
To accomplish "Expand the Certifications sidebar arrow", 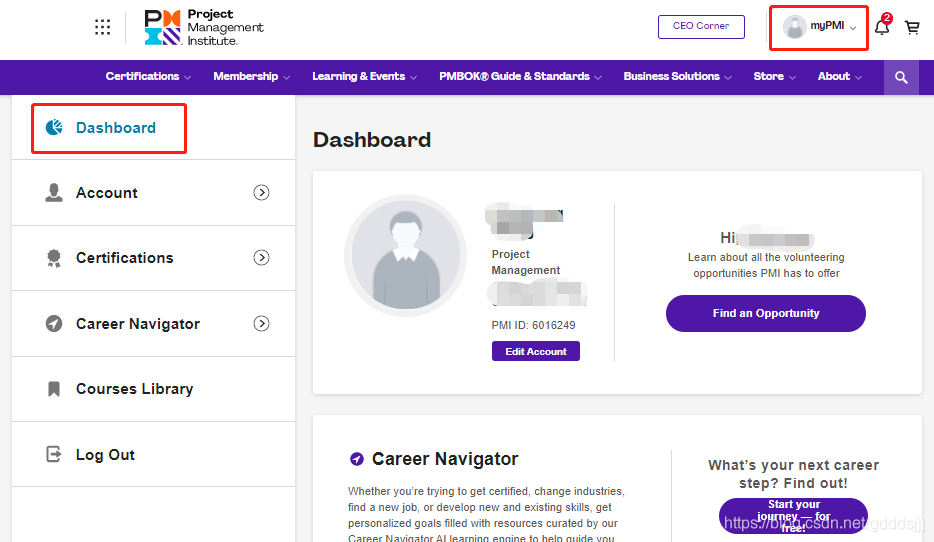I will pyautogui.click(x=261, y=257).
